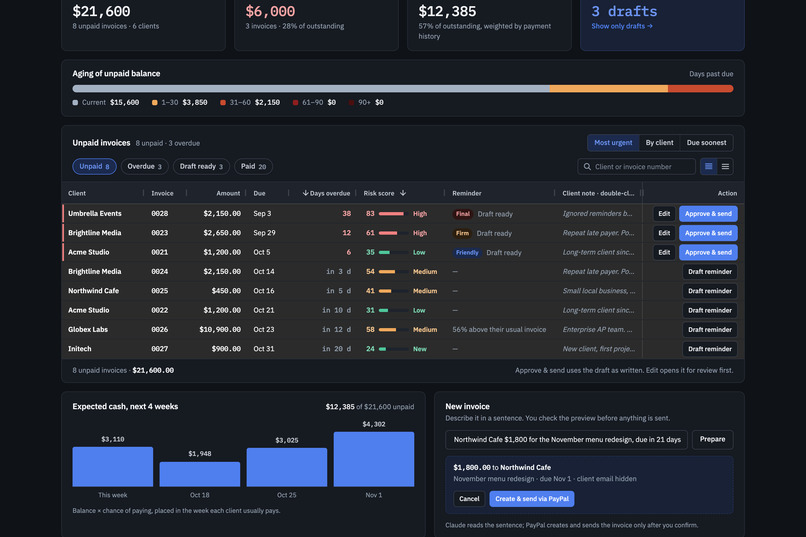This screenshot has width=806, height=537.
Task: Open the New client, first project note
Action: tap(598, 349)
